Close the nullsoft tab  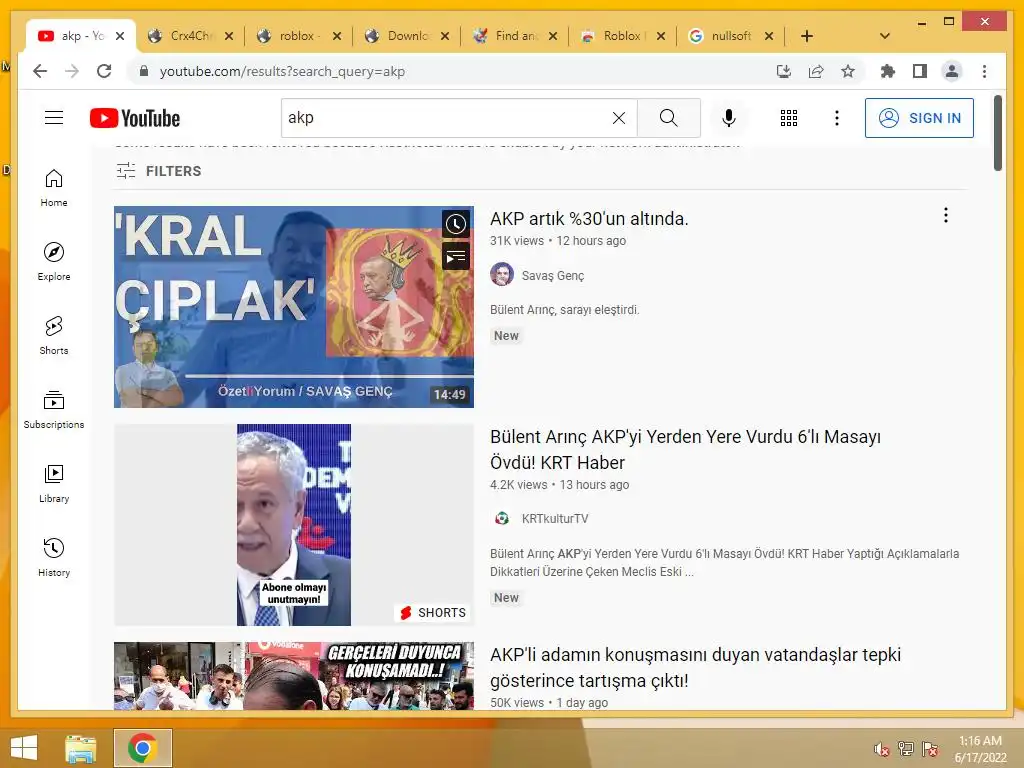(x=769, y=36)
